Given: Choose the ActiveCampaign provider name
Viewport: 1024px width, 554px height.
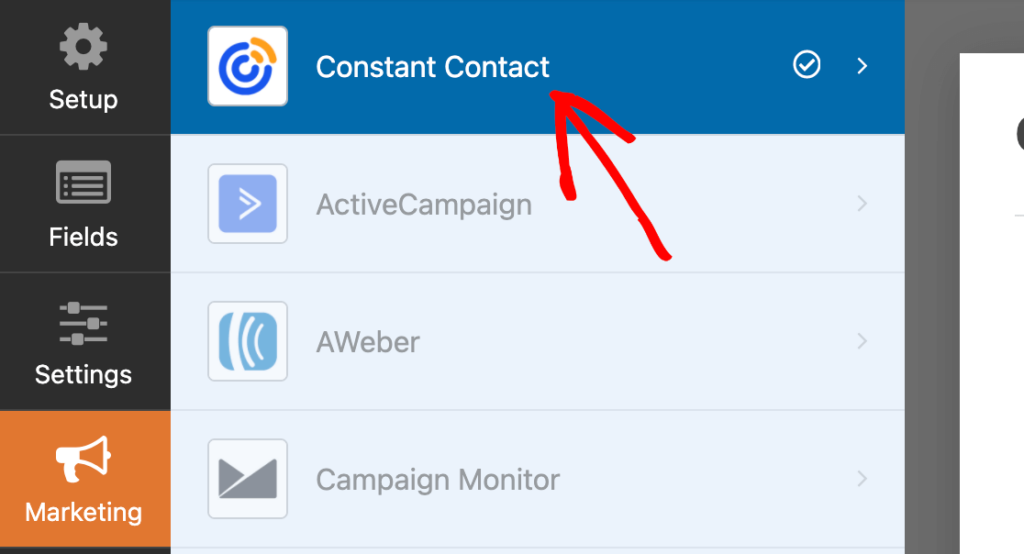Looking at the screenshot, I should [x=424, y=205].
